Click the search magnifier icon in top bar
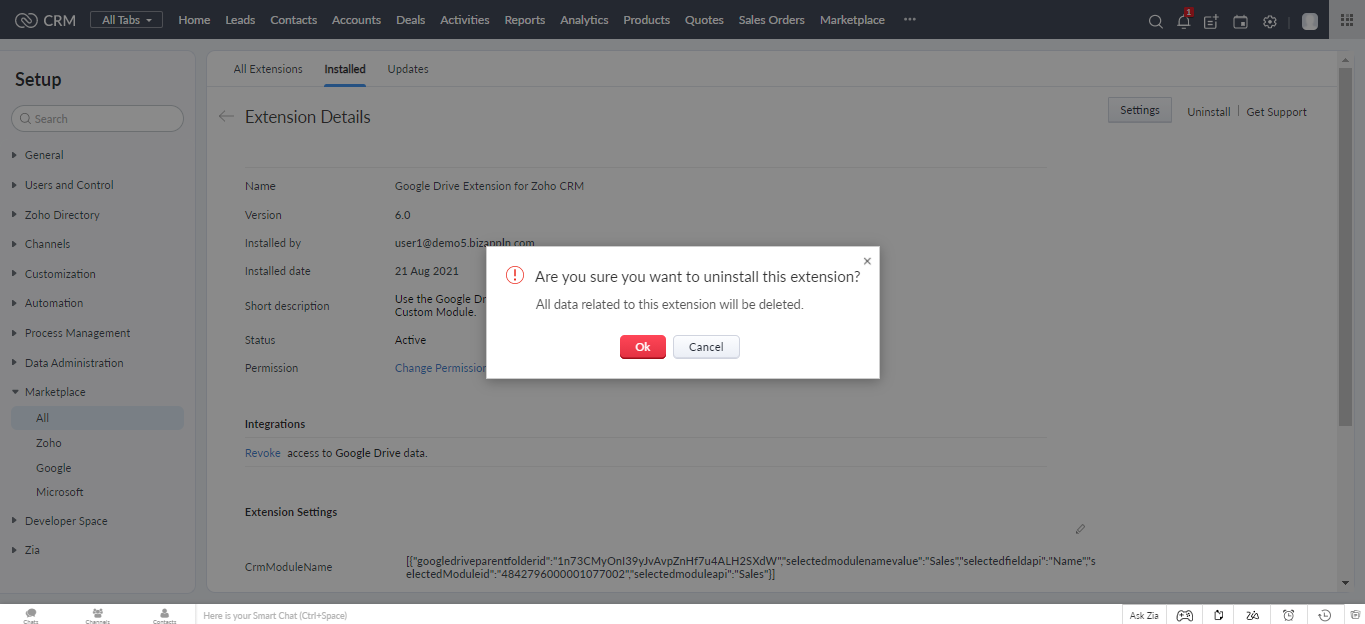 [1155, 21]
